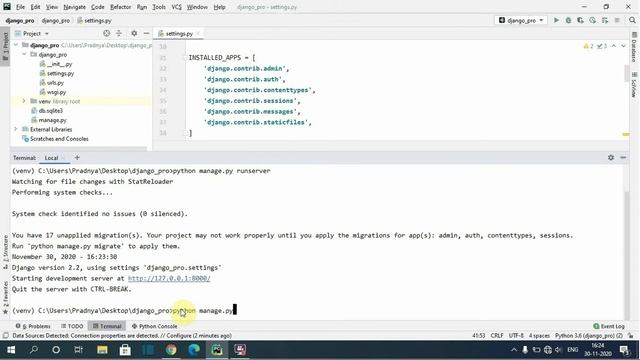The image size is (640, 360).
Task: Open the Python Console tool window
Action: tap(154, 326)
